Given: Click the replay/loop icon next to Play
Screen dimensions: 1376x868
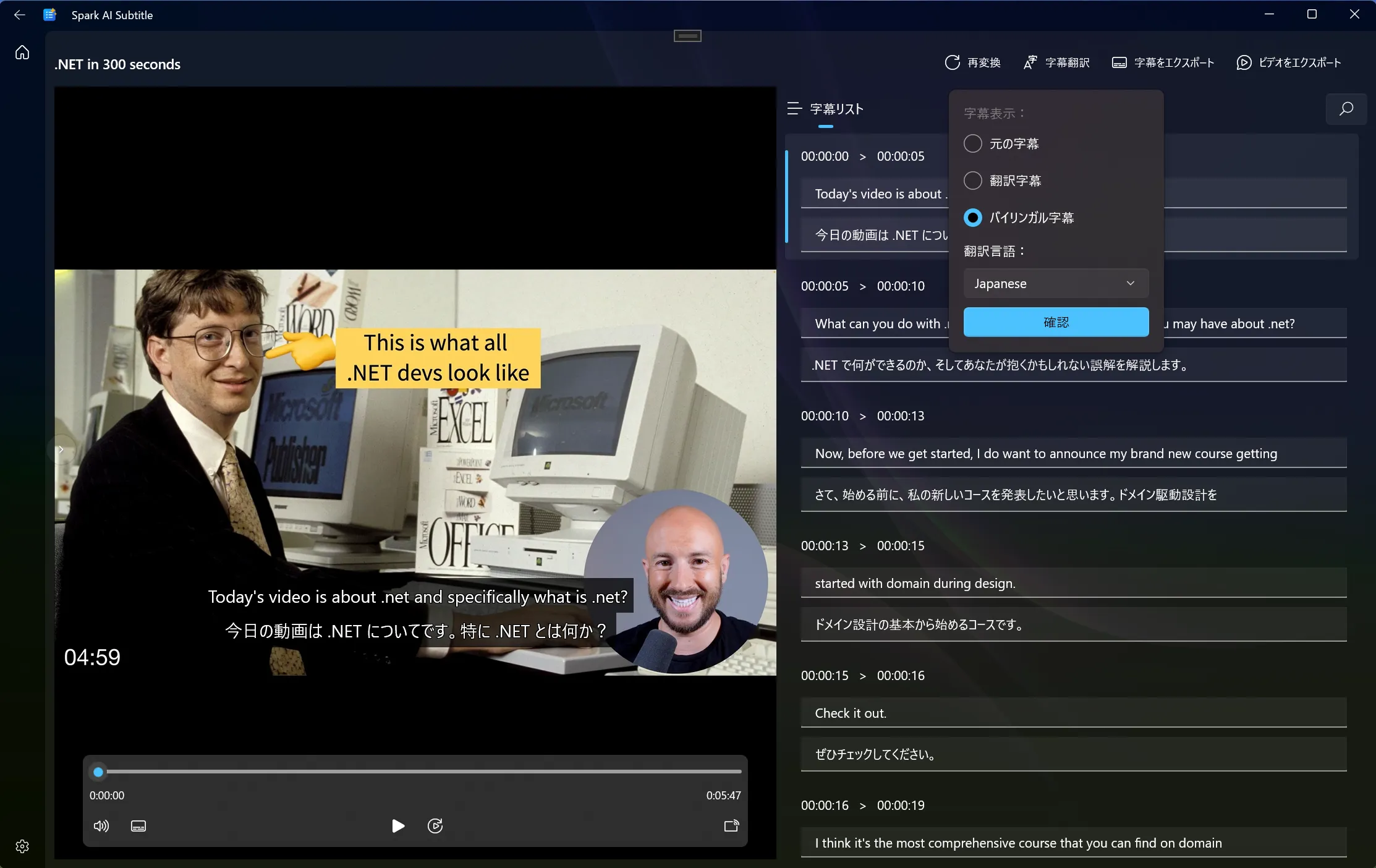Looking at the screenshot, I should [435, 826].
